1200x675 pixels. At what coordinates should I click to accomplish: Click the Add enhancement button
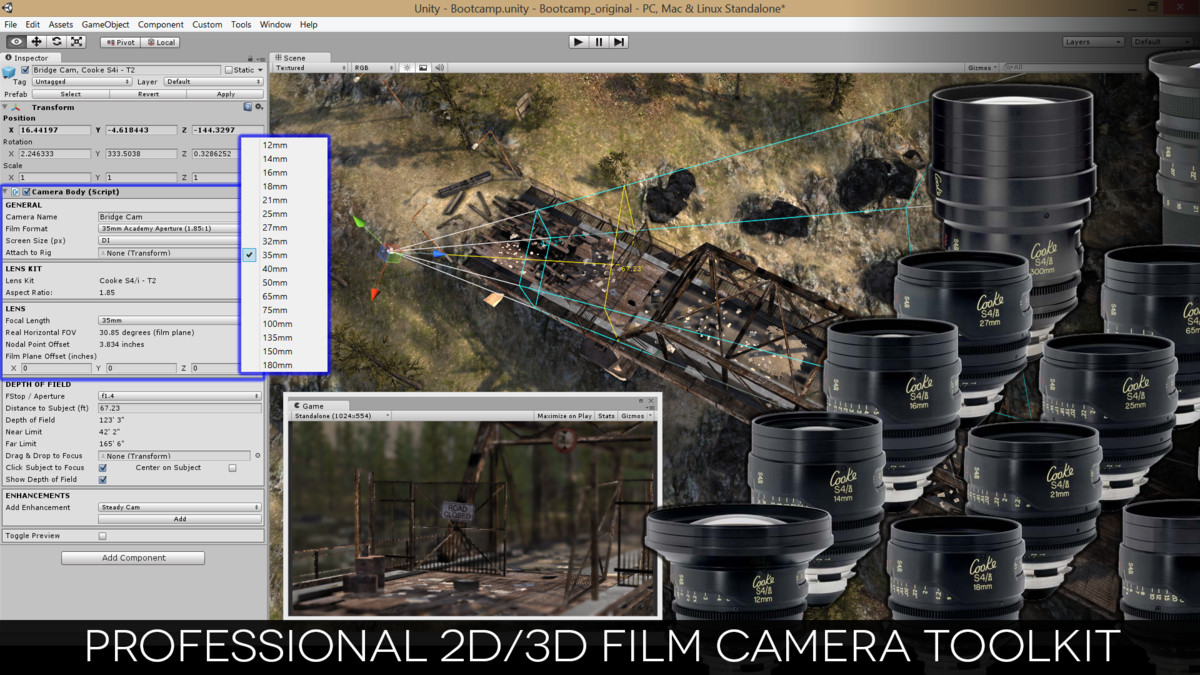coord(180,520)
